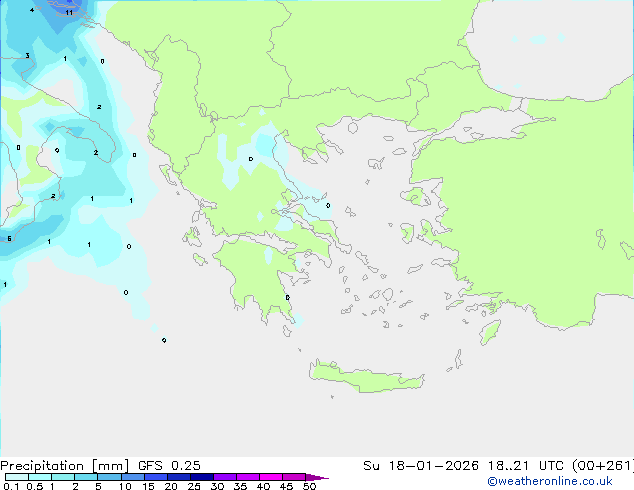Click the 0.5–1 mm legend color swatch
The width and height of the screenshot is (634, 490).
(40, 477)
